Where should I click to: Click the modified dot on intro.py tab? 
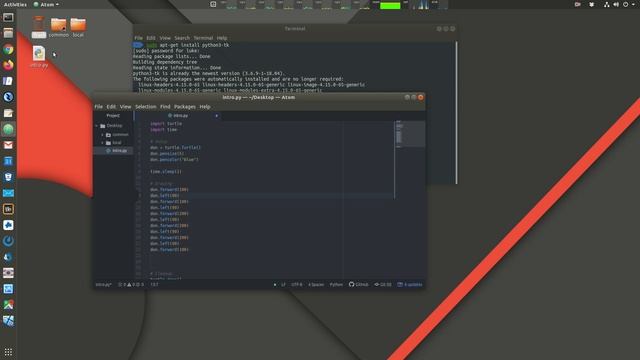tap(216, 116)
